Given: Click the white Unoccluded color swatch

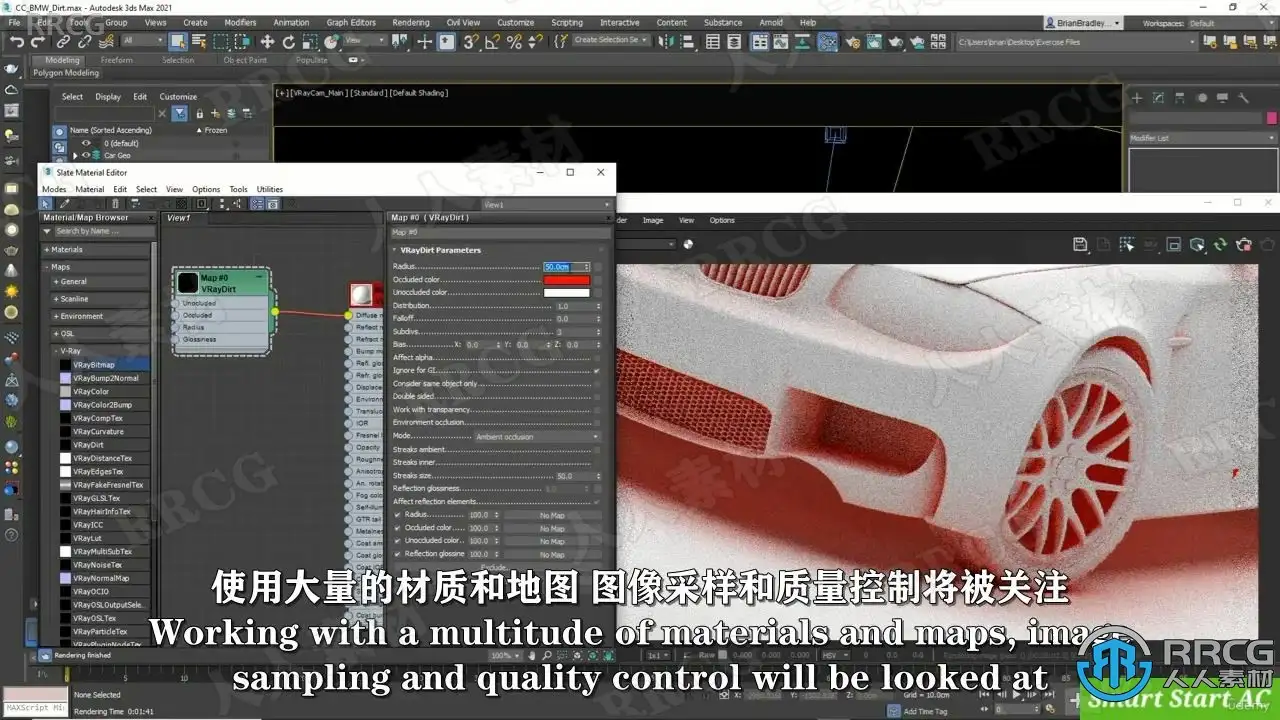Looking at the screenshot, I should (566, 293).
